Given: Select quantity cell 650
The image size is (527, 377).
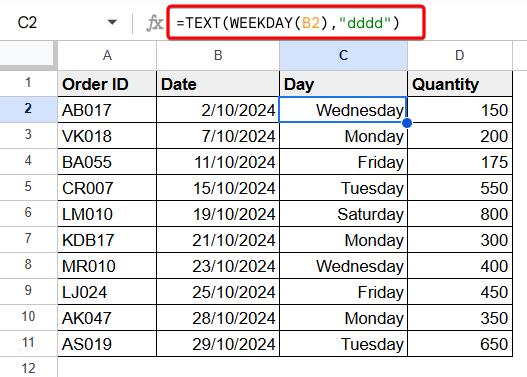Looking at the screenshot, I should (460, 344).
